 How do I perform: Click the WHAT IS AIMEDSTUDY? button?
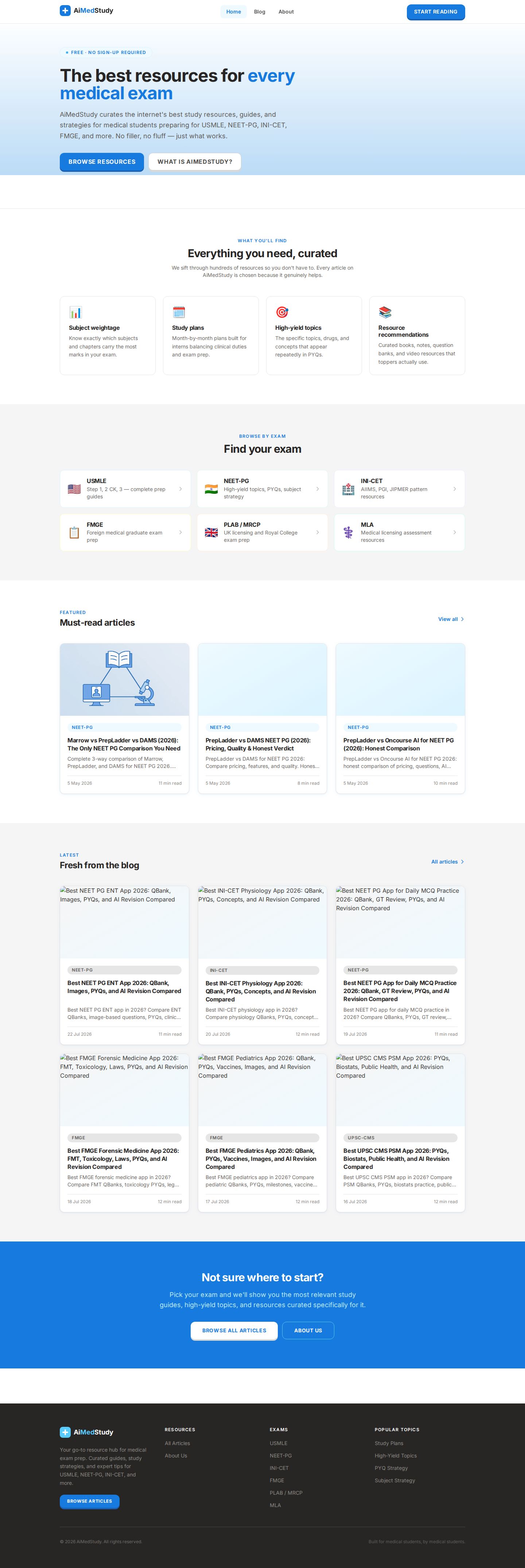click(195, 162)
